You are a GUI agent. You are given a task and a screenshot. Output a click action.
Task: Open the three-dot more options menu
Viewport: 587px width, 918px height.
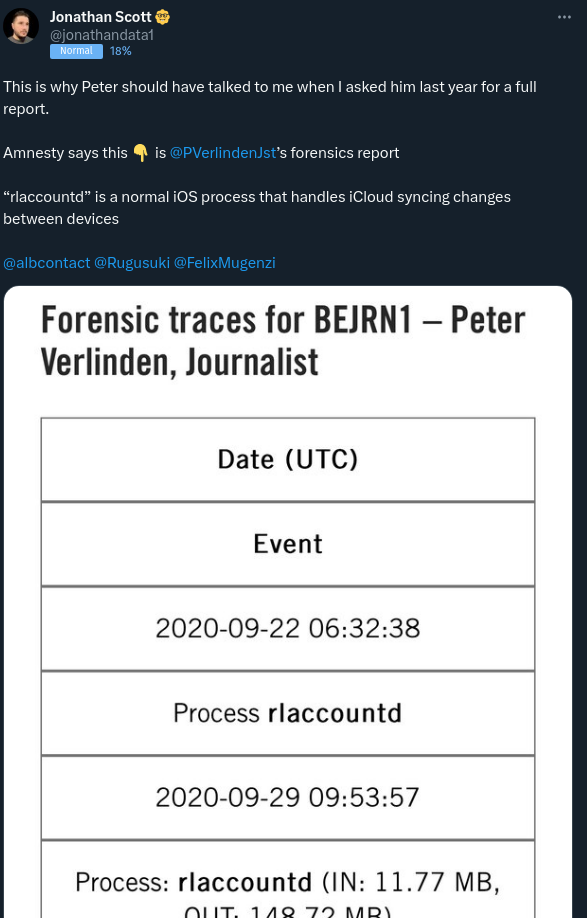pyautogui.click(x=564, y=17)
